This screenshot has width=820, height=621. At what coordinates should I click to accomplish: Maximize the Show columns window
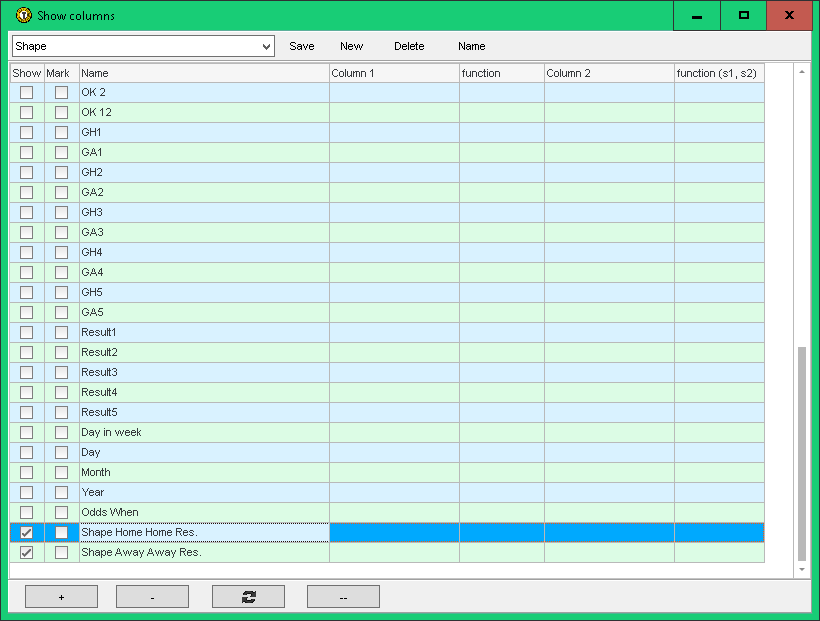[743, 16]
